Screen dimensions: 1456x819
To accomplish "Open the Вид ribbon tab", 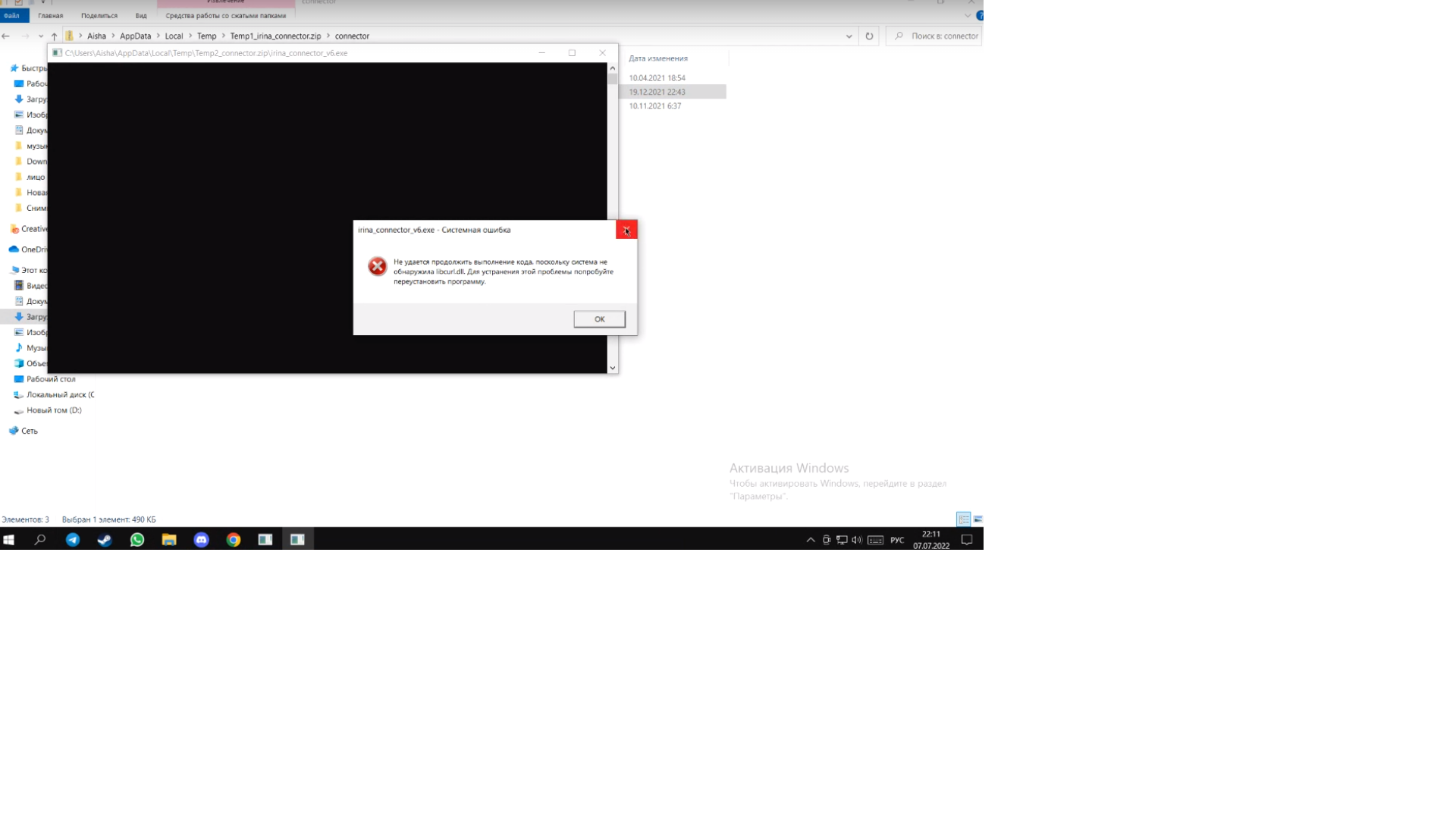I will 141,15.
